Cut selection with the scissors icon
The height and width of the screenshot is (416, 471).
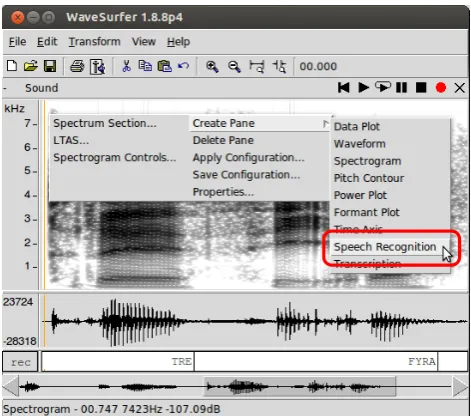coord(126,66)
